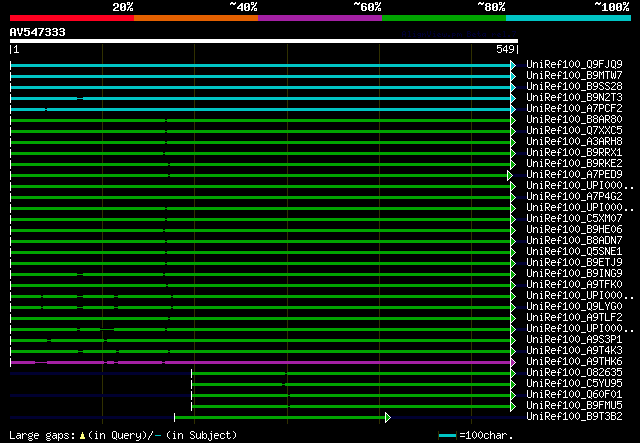Click the arrowhead on the A7PED9 hit bar
This screenshot has width=640, height=443.
tap(510, 175)
